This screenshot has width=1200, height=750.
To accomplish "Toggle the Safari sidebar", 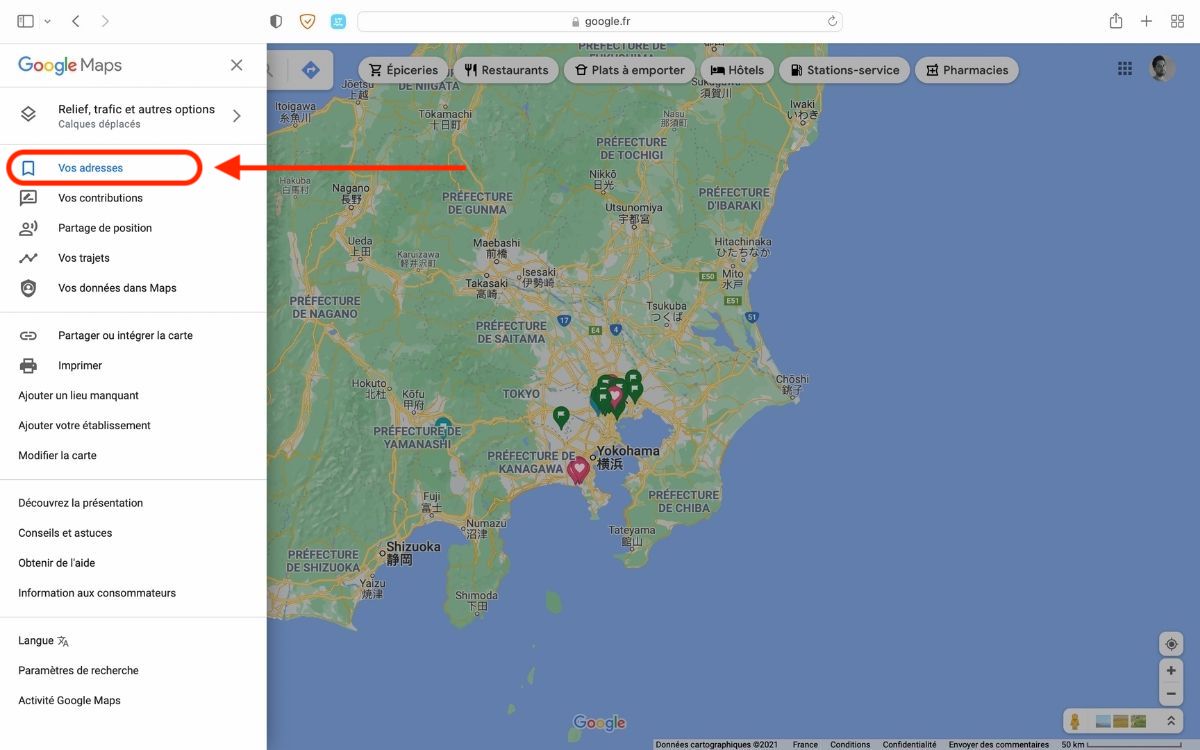I will point(25,21).
